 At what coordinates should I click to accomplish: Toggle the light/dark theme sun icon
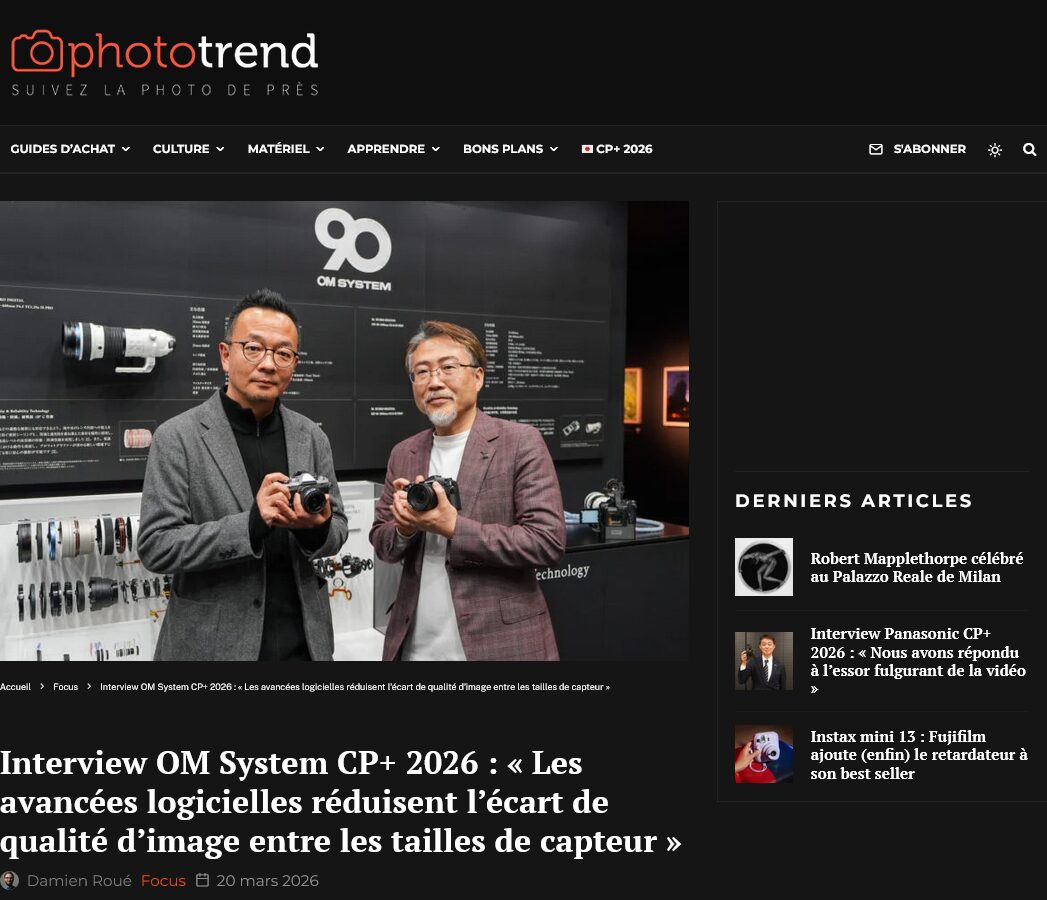994,150
